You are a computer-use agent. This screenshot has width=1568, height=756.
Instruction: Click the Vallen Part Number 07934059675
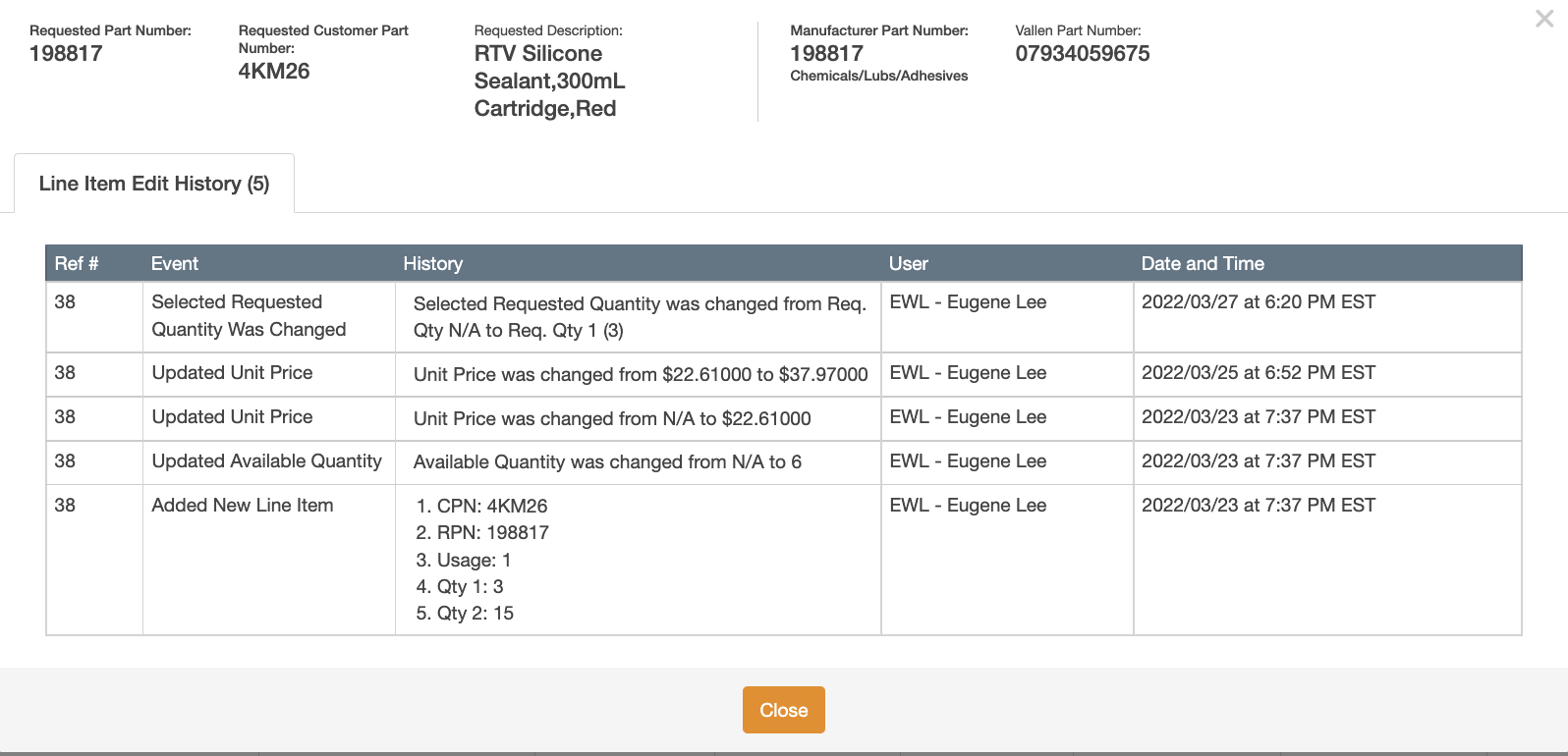[1082, 53]
